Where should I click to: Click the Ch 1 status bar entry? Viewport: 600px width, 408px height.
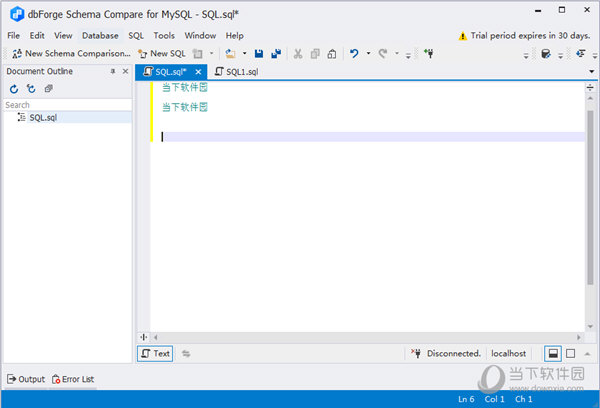[523, 399]
